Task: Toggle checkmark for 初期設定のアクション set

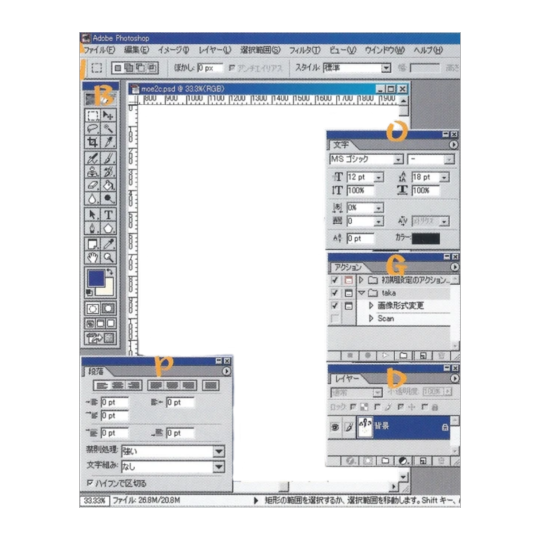Action: pos(334,280)
